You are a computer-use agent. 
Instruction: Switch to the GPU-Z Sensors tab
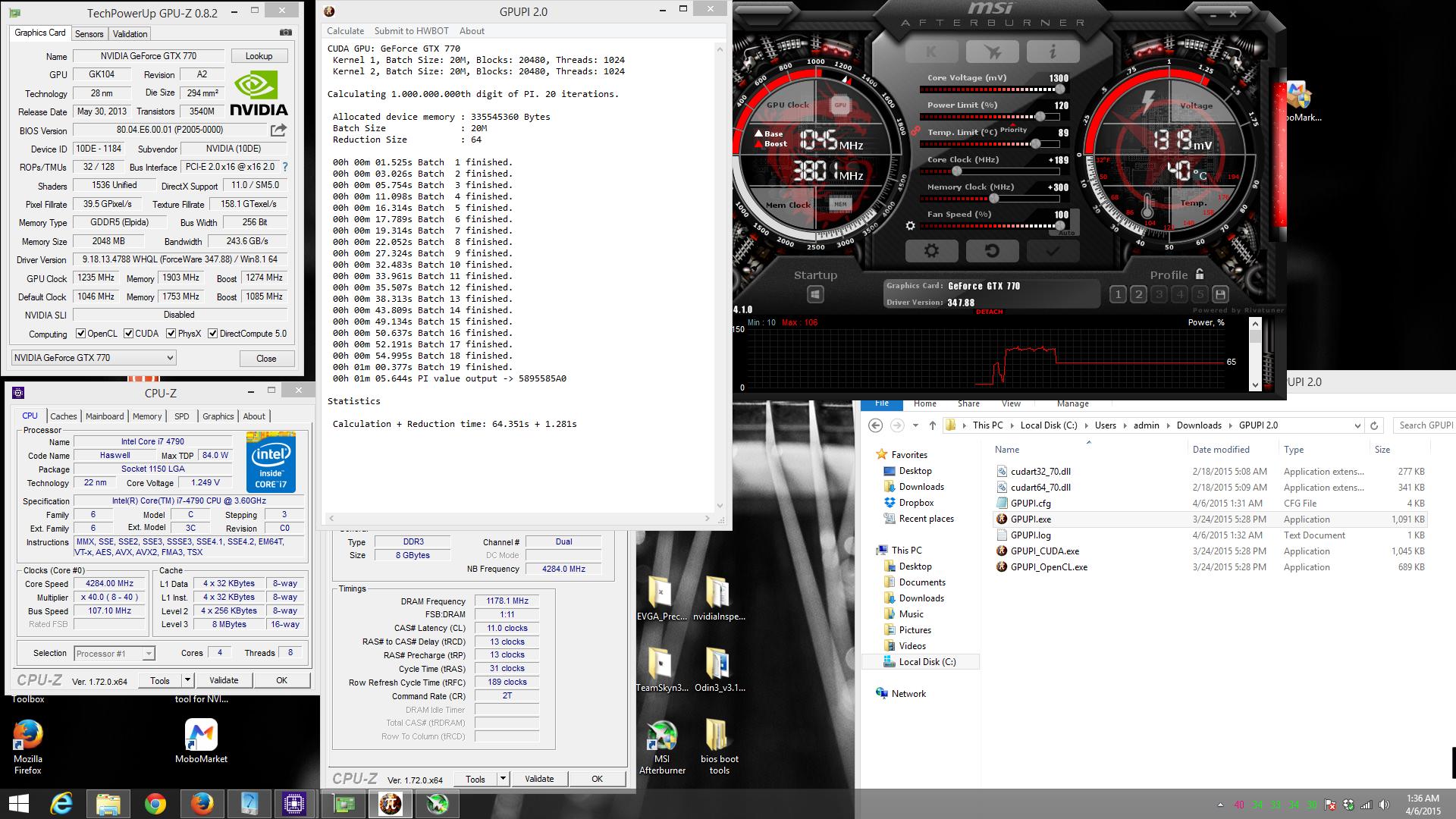coord(89,34)
